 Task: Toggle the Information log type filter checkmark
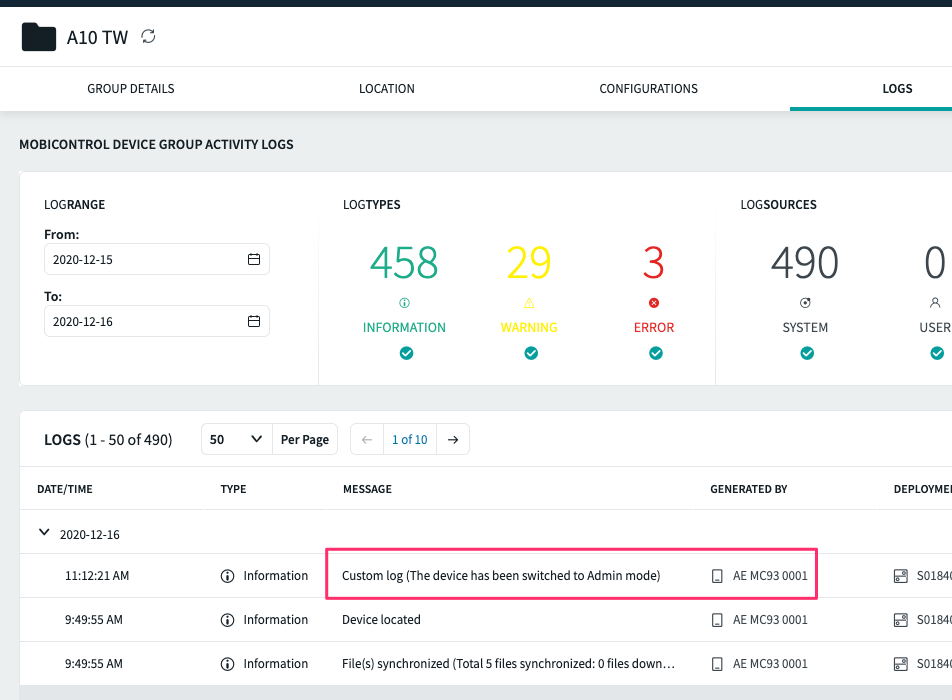click(405, 353)
